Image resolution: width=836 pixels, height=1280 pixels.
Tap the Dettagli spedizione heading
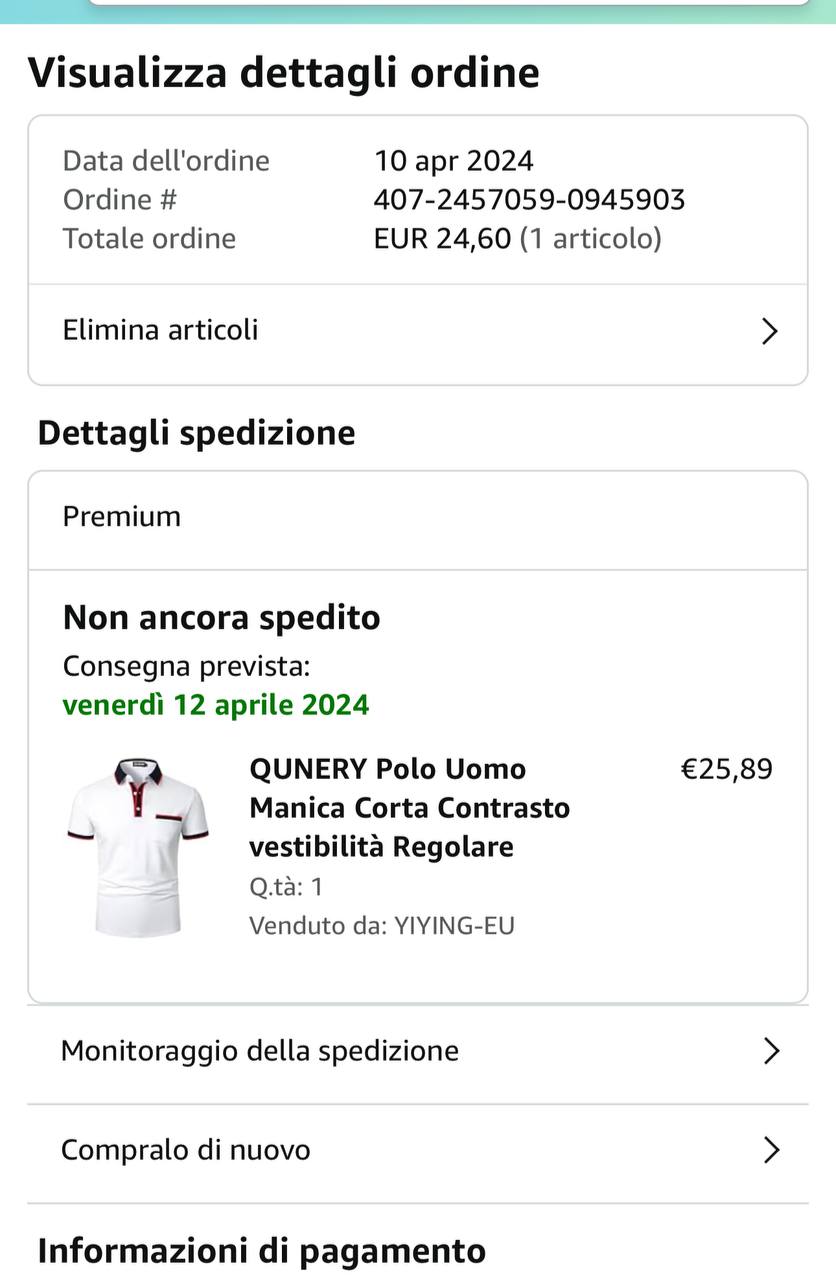[196, 433]
